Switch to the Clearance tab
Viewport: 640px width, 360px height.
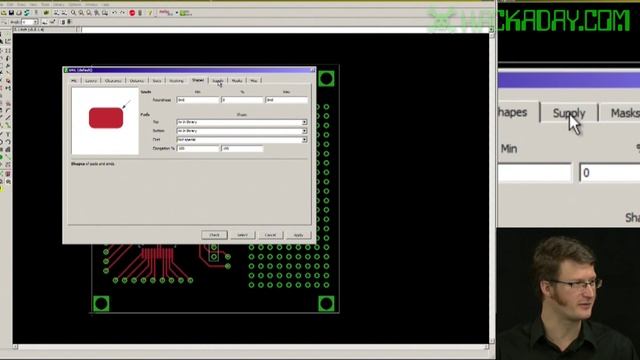[x=113, y=81]
